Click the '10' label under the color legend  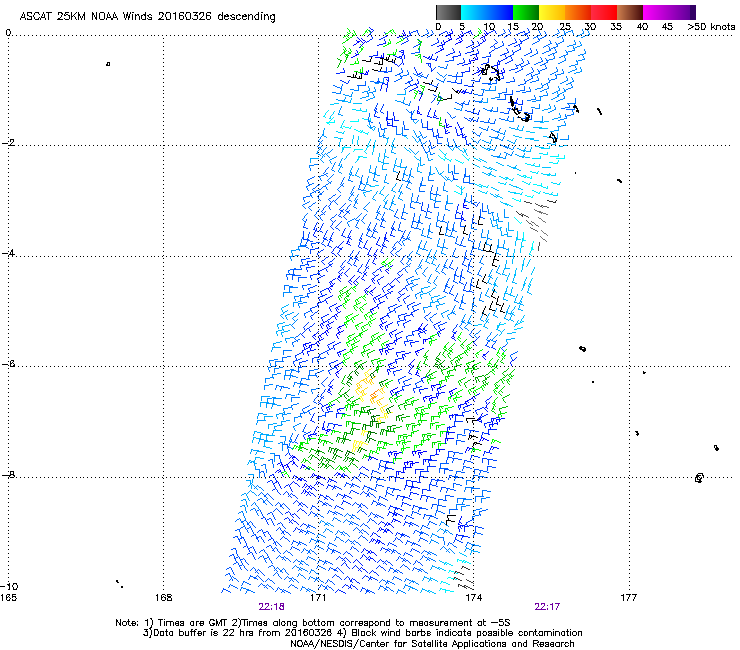coord(489,27)
